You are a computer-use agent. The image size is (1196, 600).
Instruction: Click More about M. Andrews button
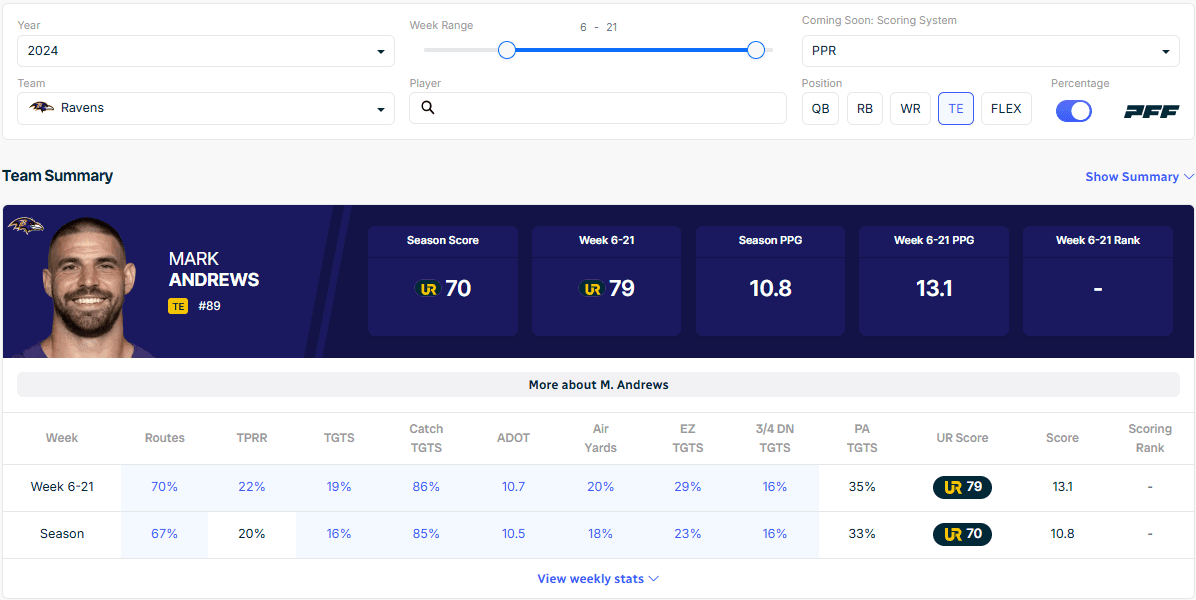[598, 384]
